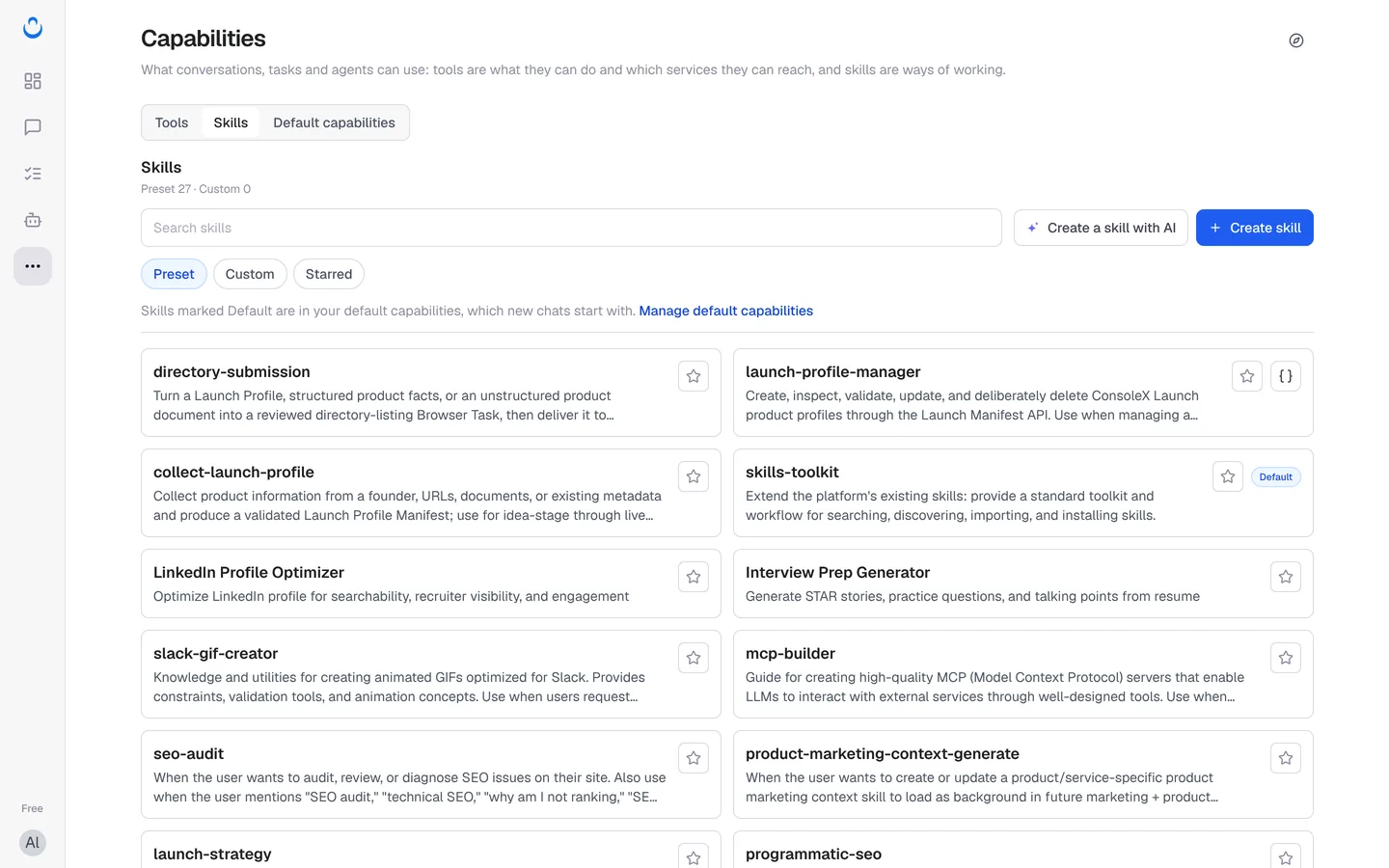Click the Default badge on skills-toolkit
This screenshot has height=868, width=1389.
(1275, 476)
